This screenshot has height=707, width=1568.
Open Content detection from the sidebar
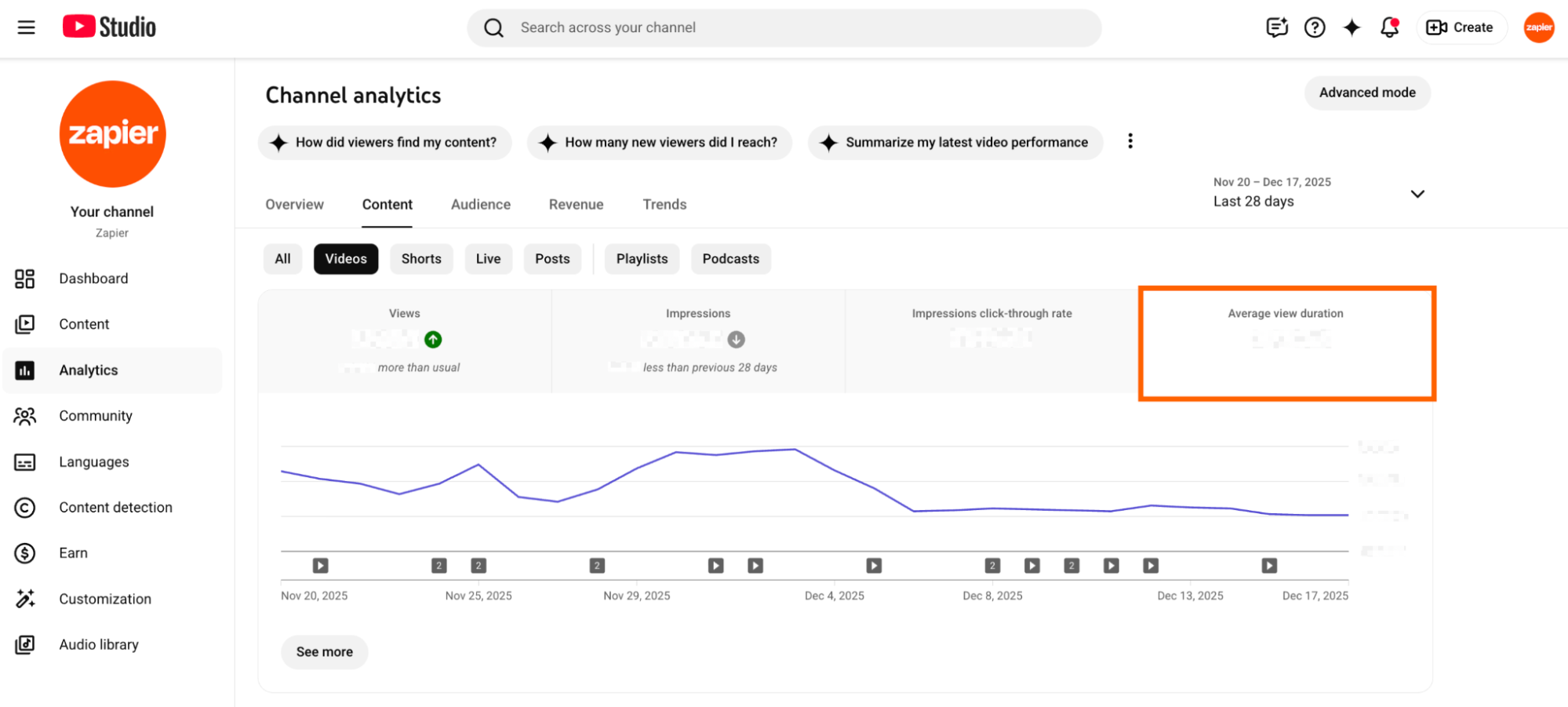(115, 507)
